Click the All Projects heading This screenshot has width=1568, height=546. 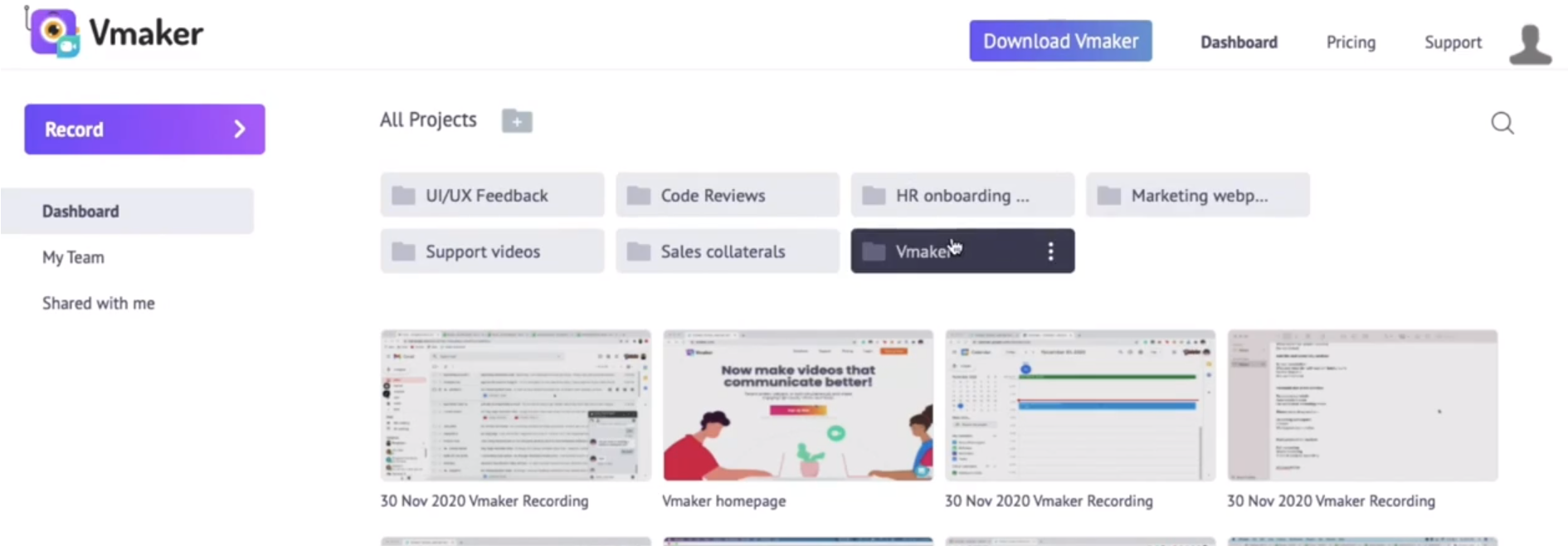click(x=428, y=120)
